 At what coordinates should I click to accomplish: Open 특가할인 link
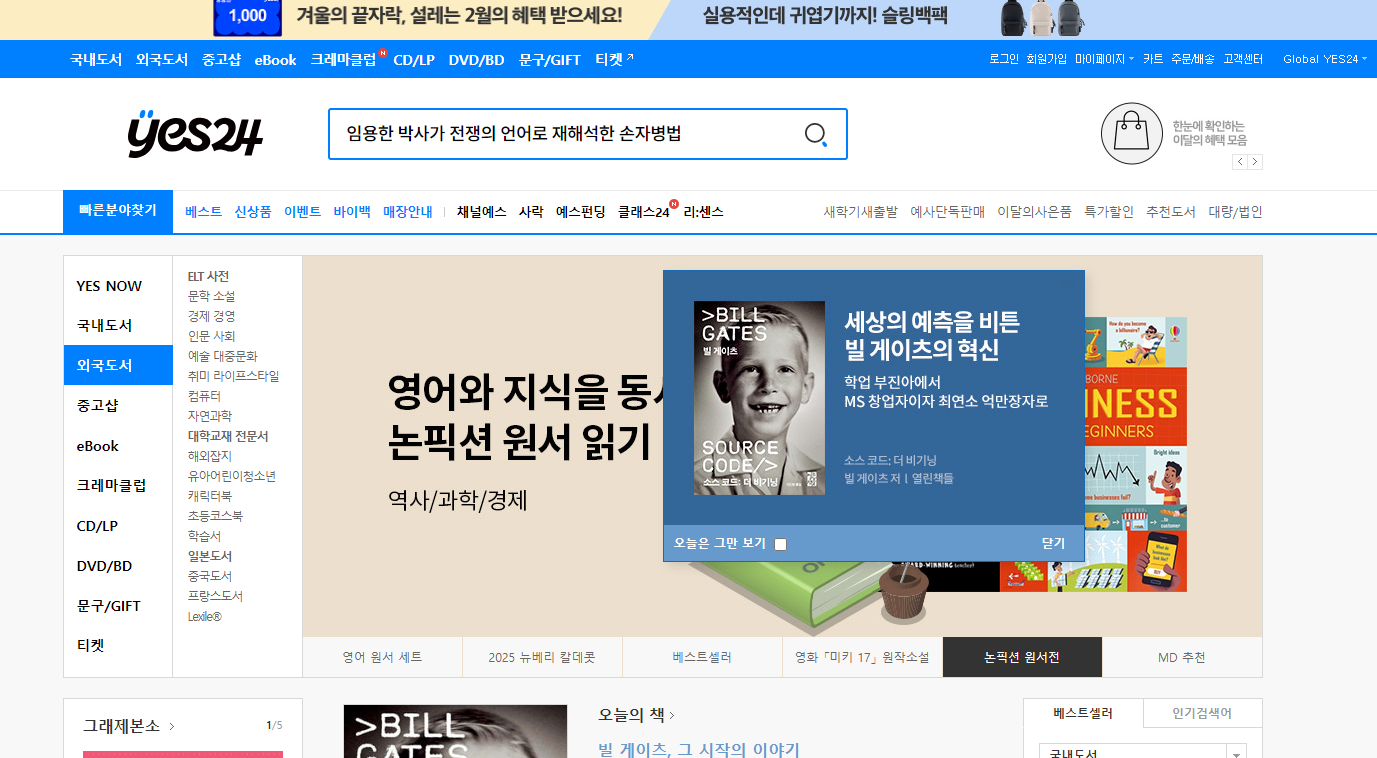(x=1109, y=212)
